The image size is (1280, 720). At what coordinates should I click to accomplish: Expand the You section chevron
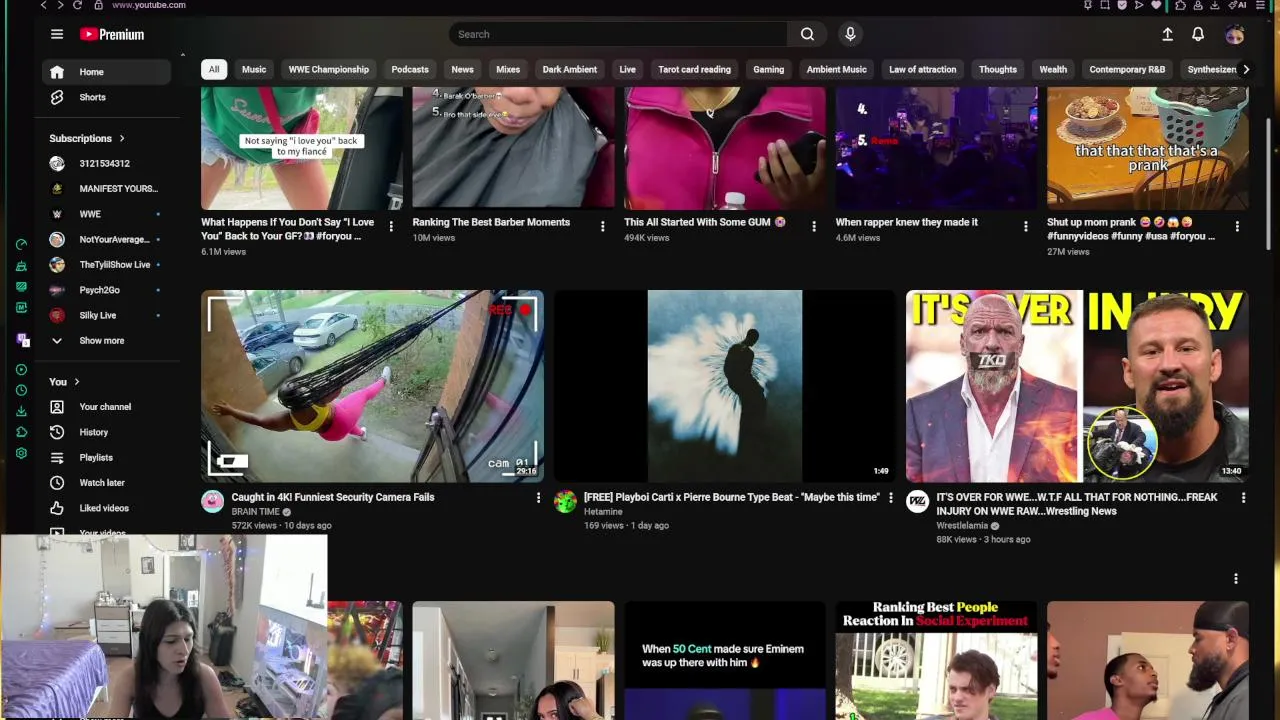point(76,382)
